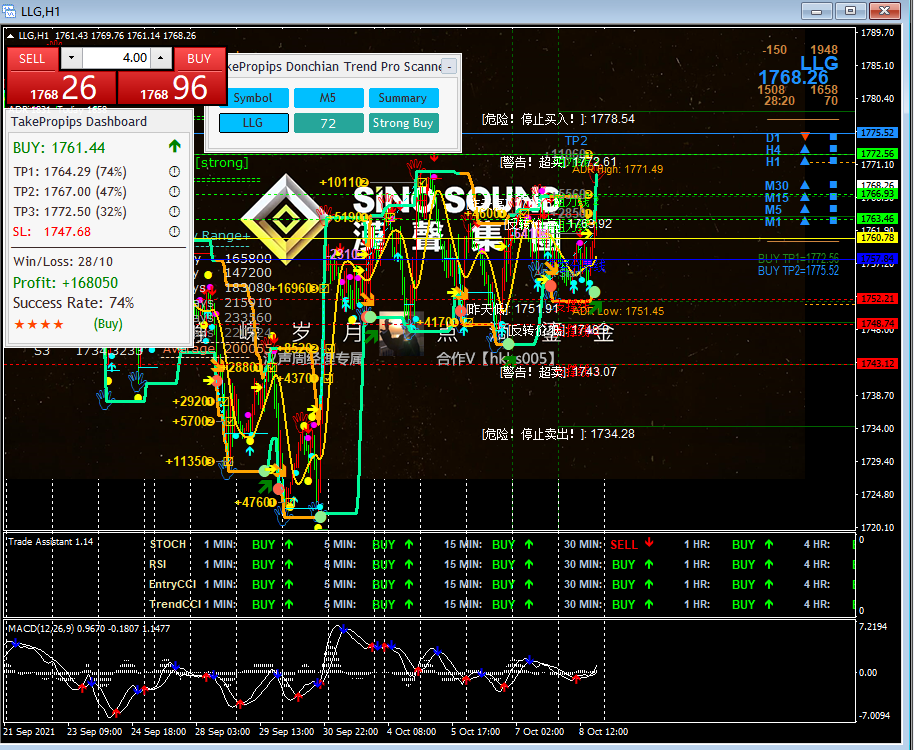
Task: Click the chart icon in the LLG,H1 title bar
Action: point(9,11)
